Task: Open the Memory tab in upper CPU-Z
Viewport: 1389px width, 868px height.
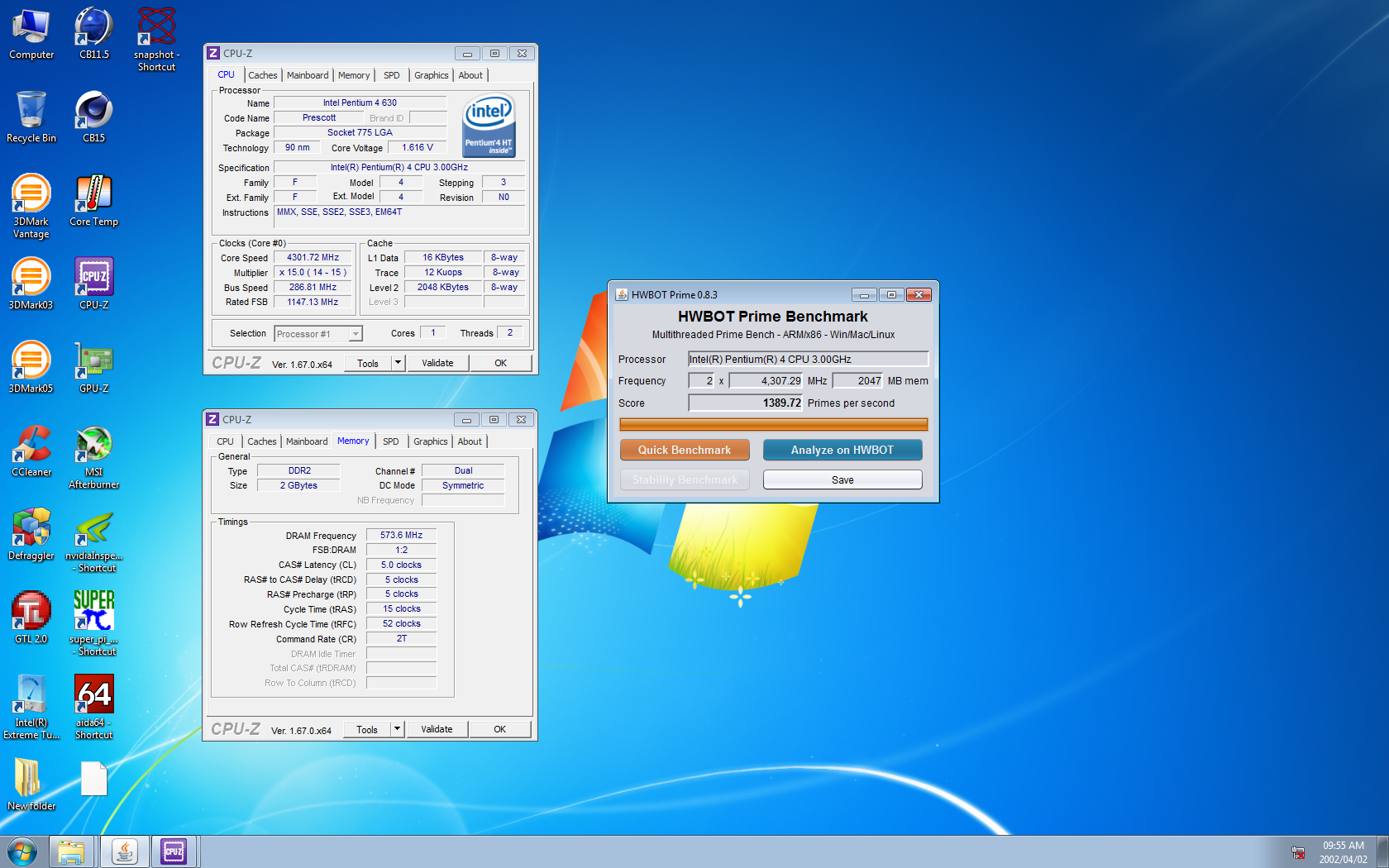Action: pyautogui.click(x=354, y=75)
